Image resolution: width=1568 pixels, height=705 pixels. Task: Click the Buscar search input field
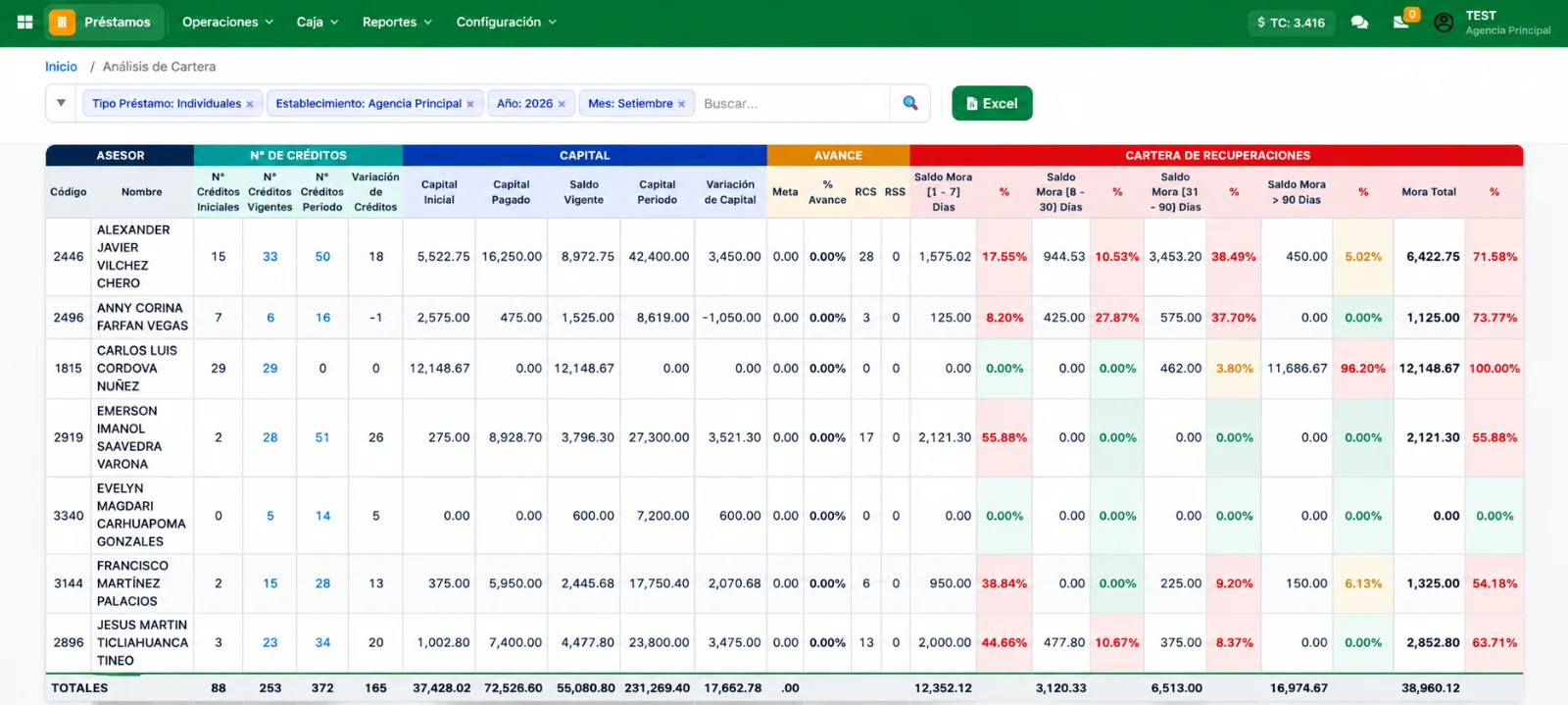click(794, 103)
